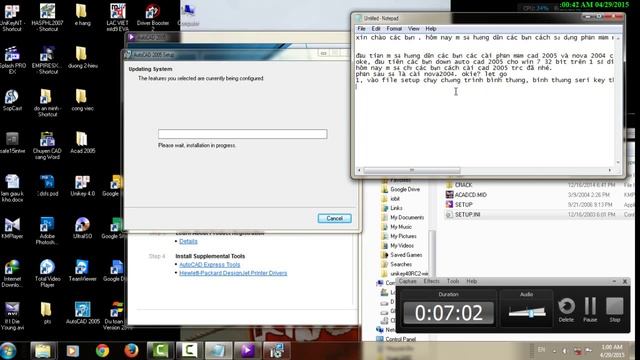The image size is (640, 360).
Task: Open the Windows Start menu
Action: (x=9, y=351)
